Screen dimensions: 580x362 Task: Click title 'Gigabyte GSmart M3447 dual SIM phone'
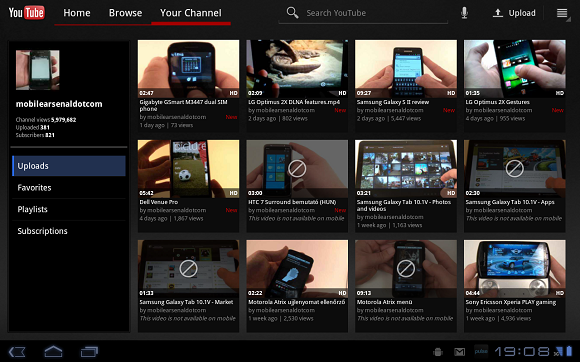[183, 105]
